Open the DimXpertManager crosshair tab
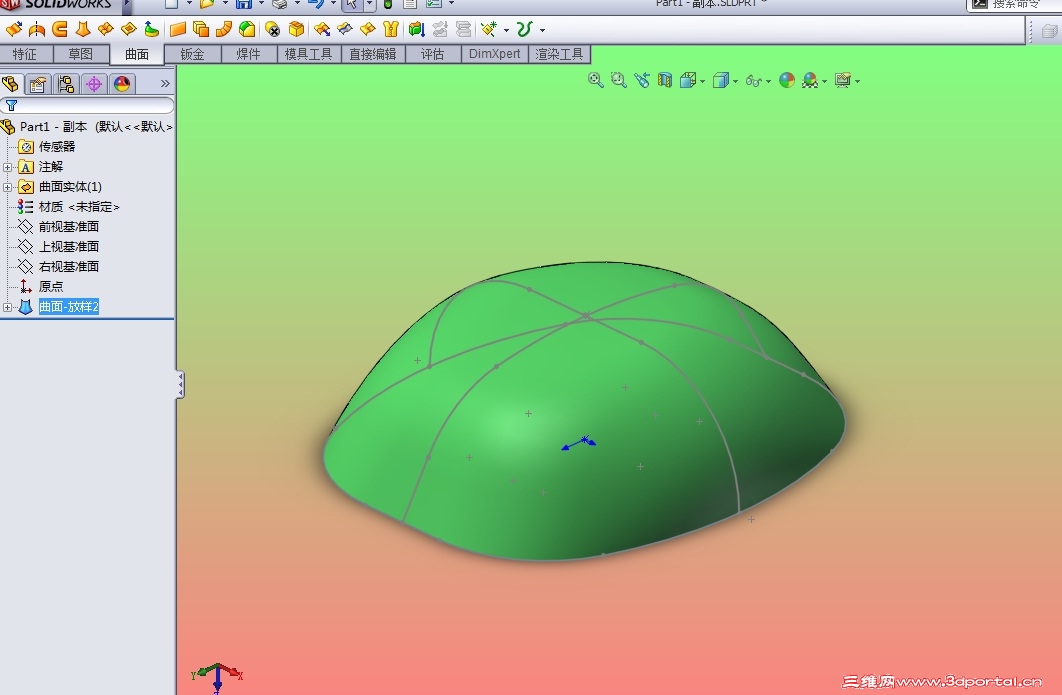Image resolution: width=1062 pixels, height=695 pixels. coord(93,84)
